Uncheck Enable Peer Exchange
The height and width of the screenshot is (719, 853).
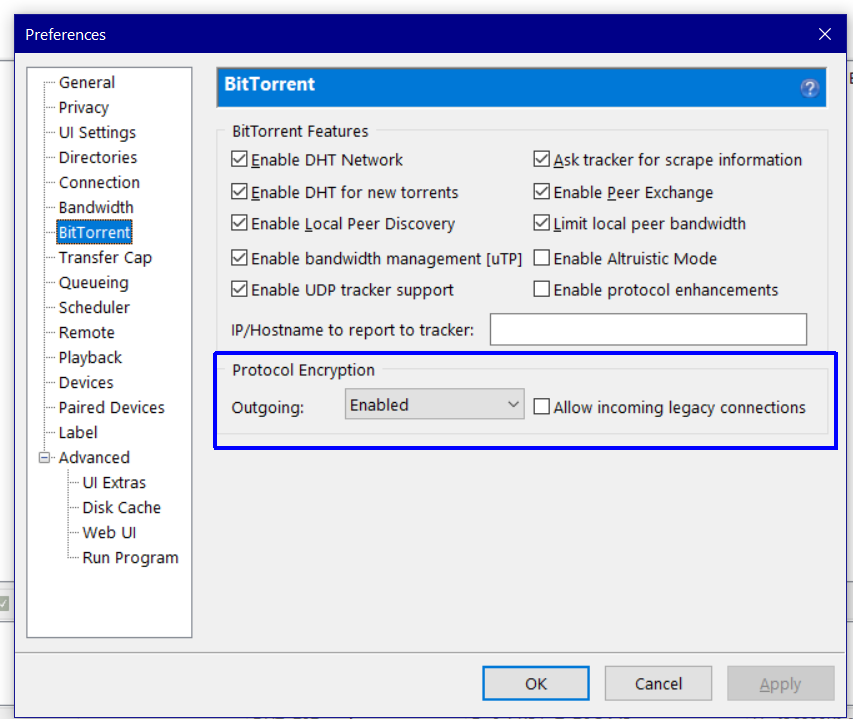tap(541, 192)
